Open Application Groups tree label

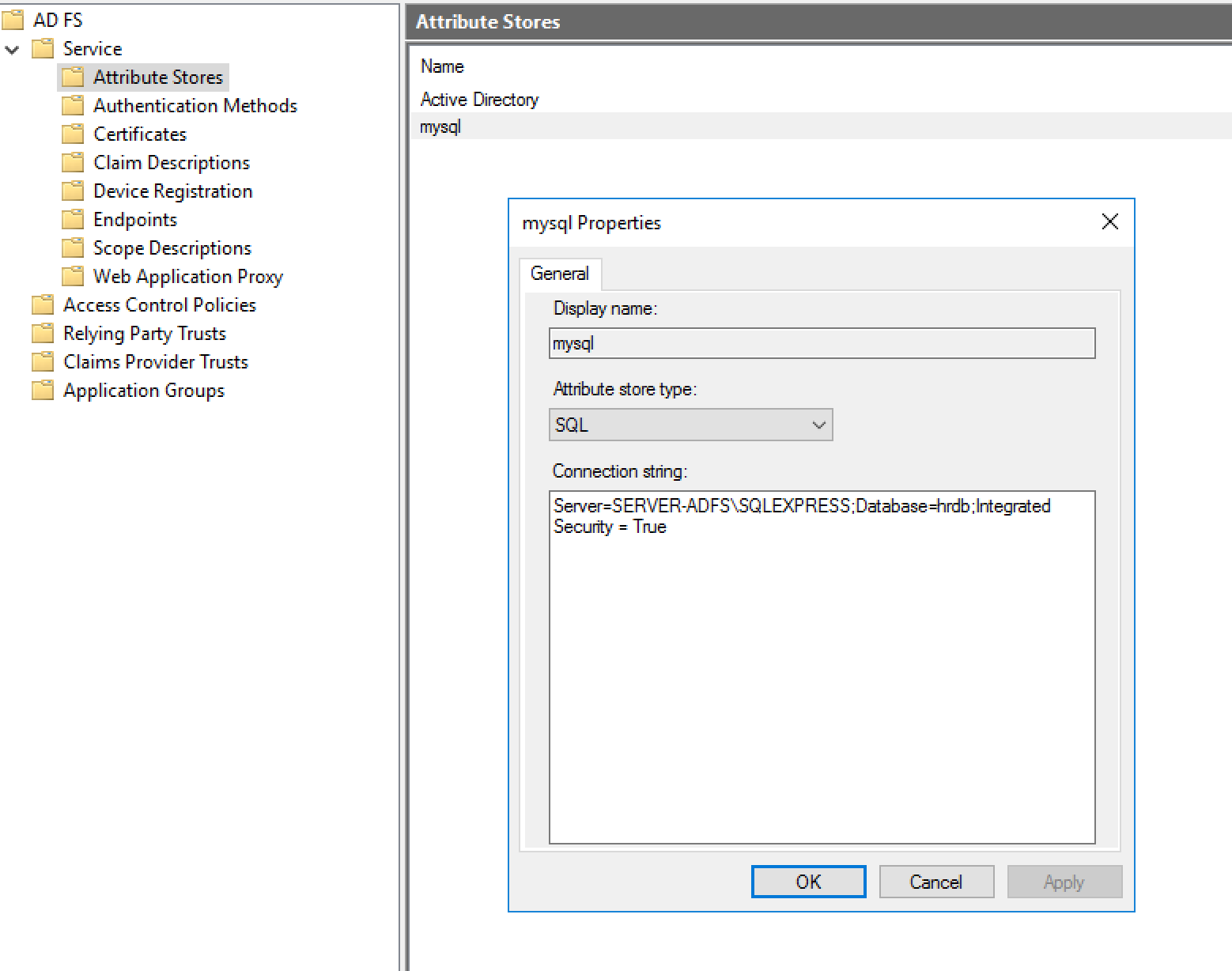click(x=144, y=391)
